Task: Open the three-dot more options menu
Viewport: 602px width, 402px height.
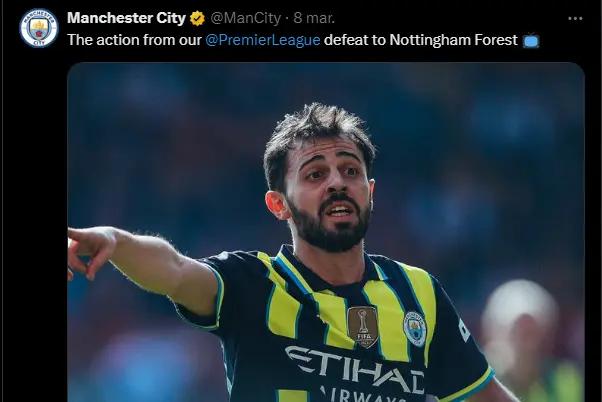Action: click(x=575, y=18)
